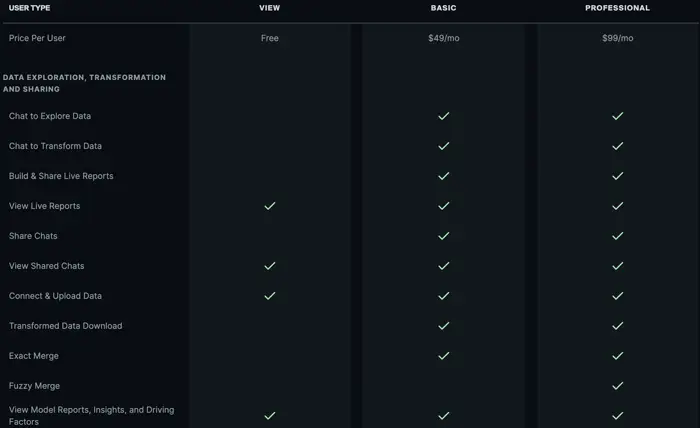Click Basic checkmark for Exact Merge
Screen dimensions: 700x428
click(x=443, y=356)
